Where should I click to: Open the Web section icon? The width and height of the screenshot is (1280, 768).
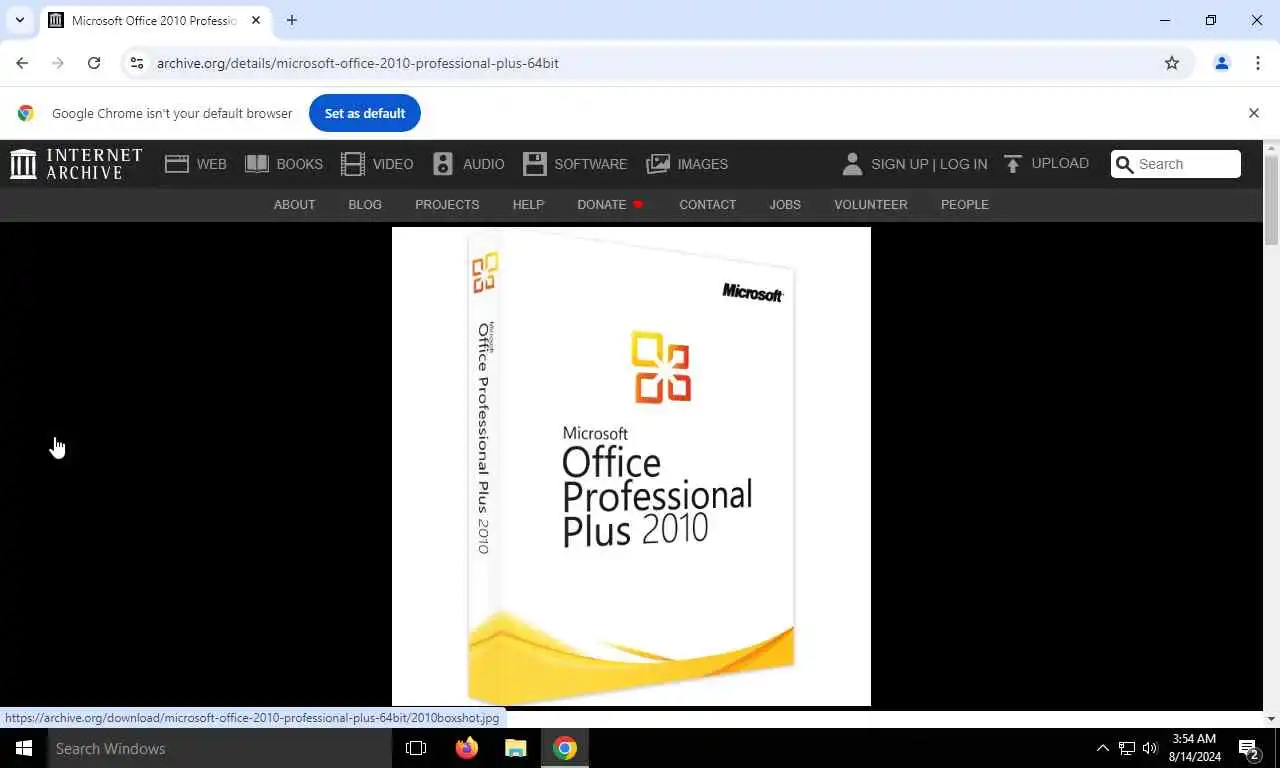(177, 164)
